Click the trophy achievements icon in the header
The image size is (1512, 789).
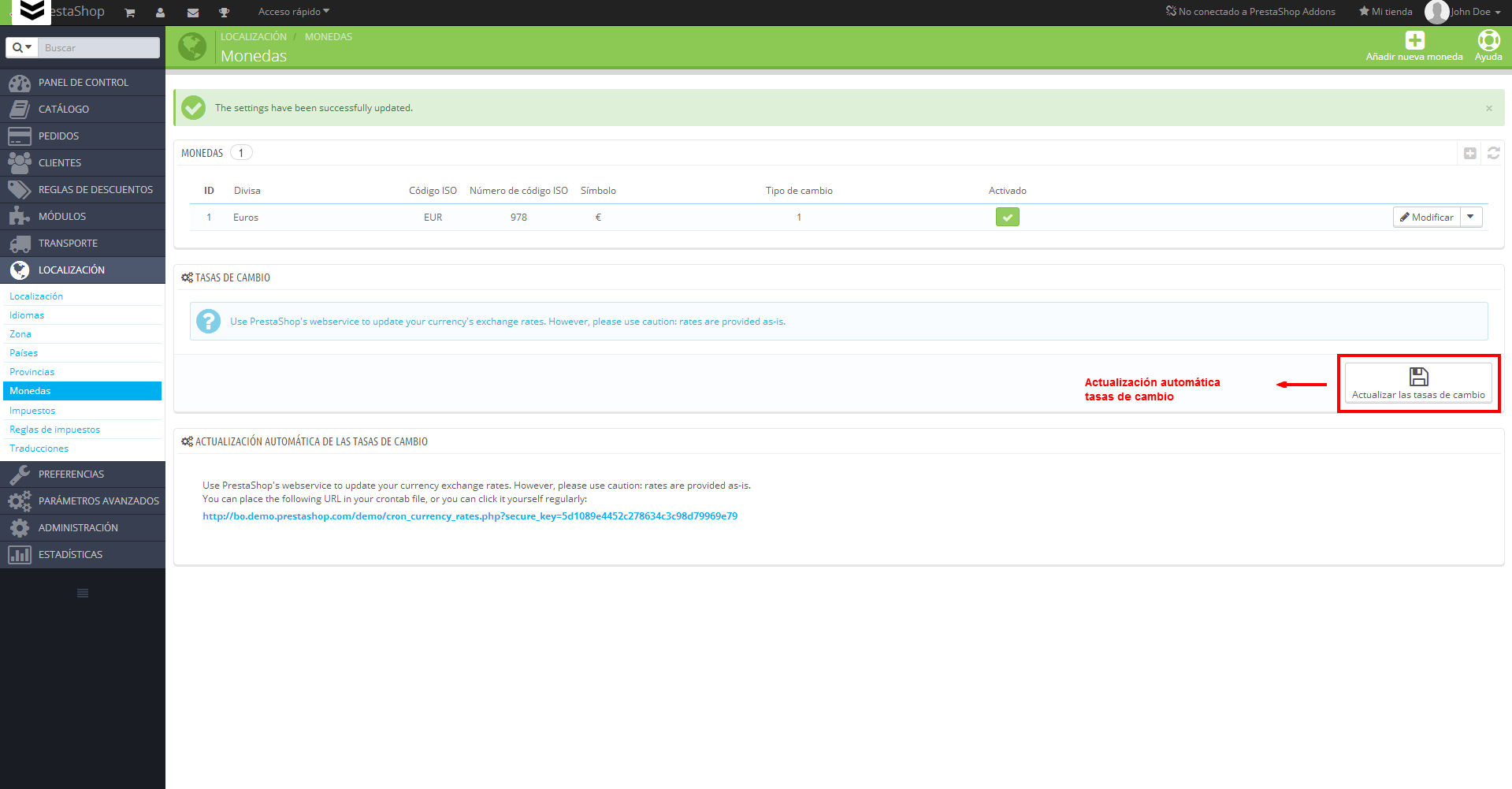[x=223, y=12]
